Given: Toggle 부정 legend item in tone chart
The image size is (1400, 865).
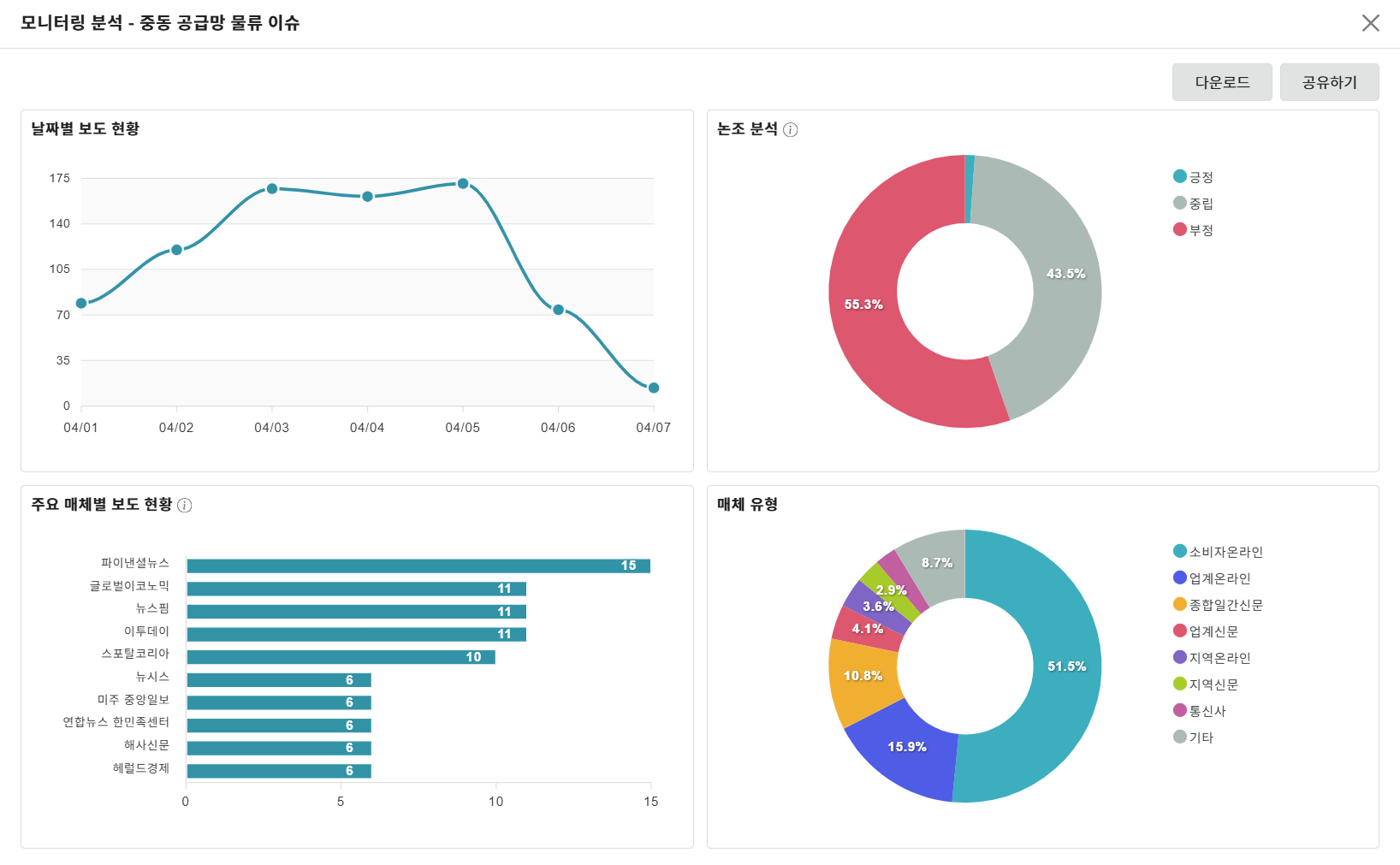Looking at the screenshot, I should [x=1193, y=230].
